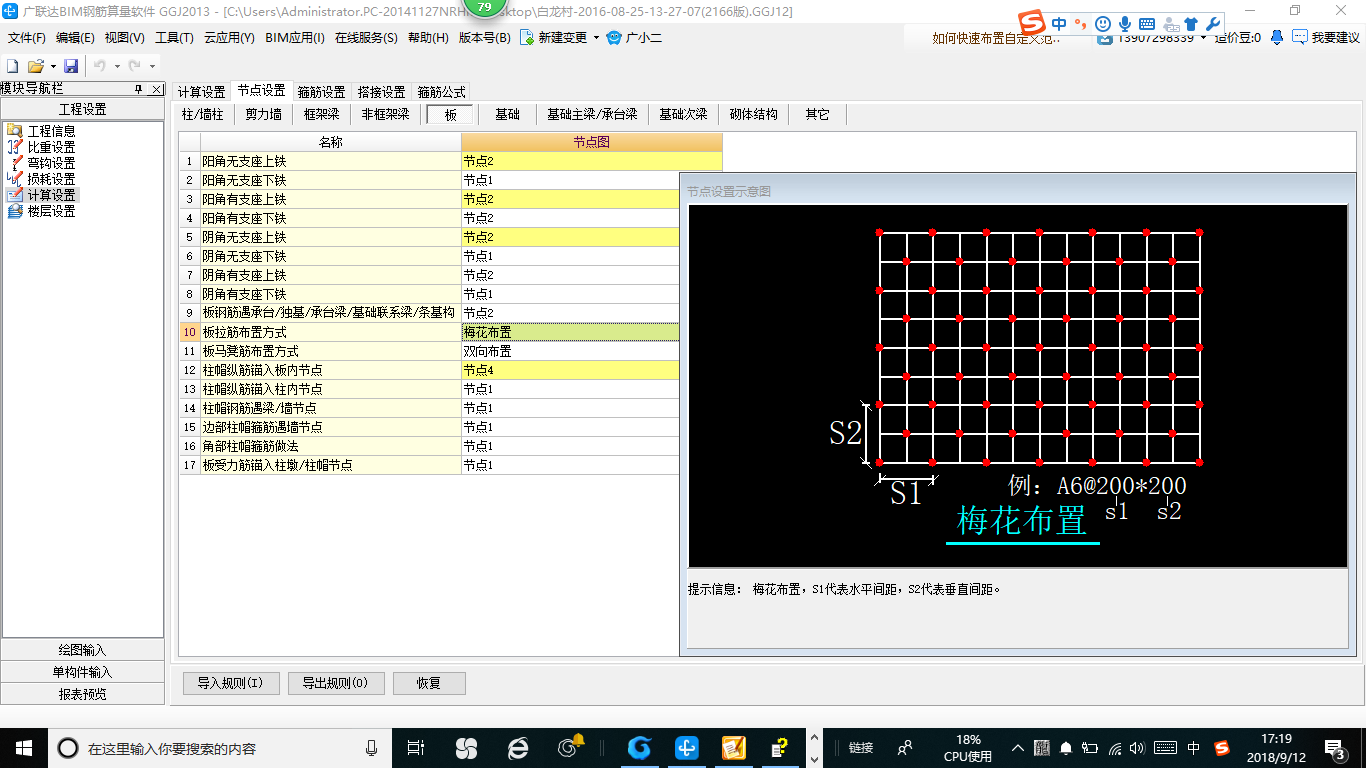Open the dropdown arrow beside Open folder
Image resolution: width=1366 pixels, height=768 pixels.
[x=52, y=66]
